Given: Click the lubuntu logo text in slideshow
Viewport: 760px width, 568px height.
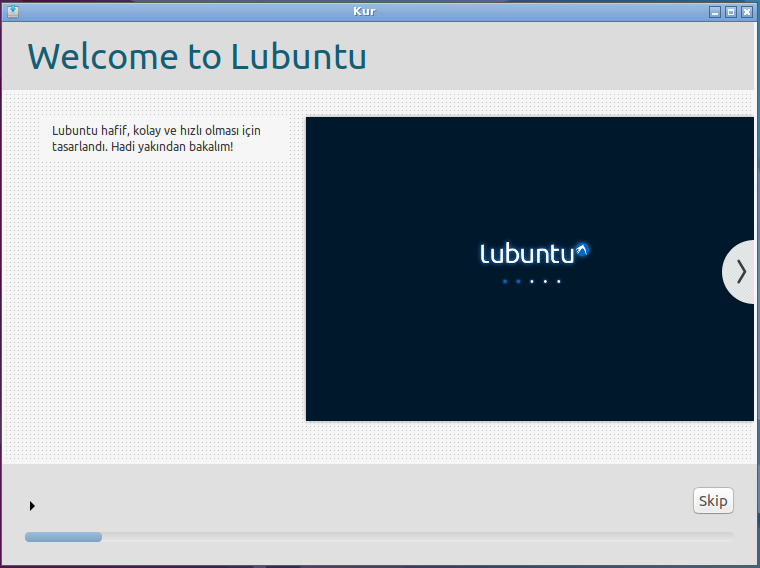Looking at the screenshot, I should pyautogui.click(x=527, y=254).
